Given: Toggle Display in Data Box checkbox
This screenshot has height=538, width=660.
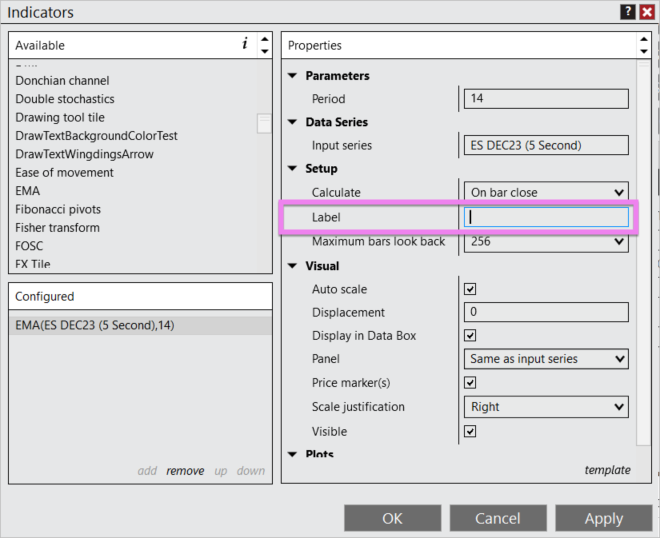Looking at the screenshot, I should pyautogui.click(x=470, y=336).
